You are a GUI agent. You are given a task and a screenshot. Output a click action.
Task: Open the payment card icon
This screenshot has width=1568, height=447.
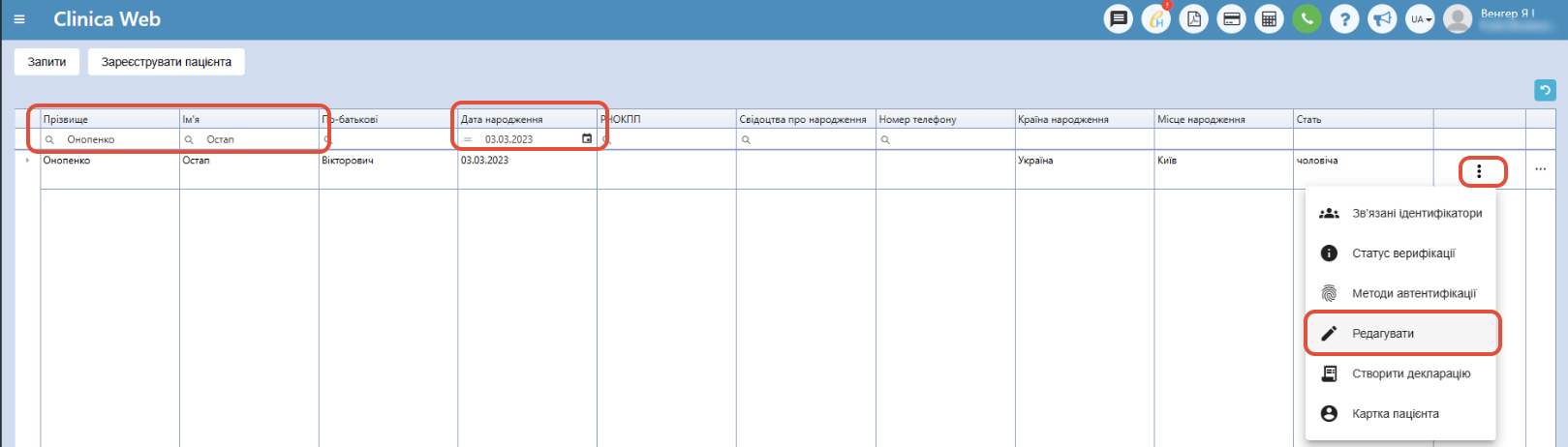[1232, 19]
